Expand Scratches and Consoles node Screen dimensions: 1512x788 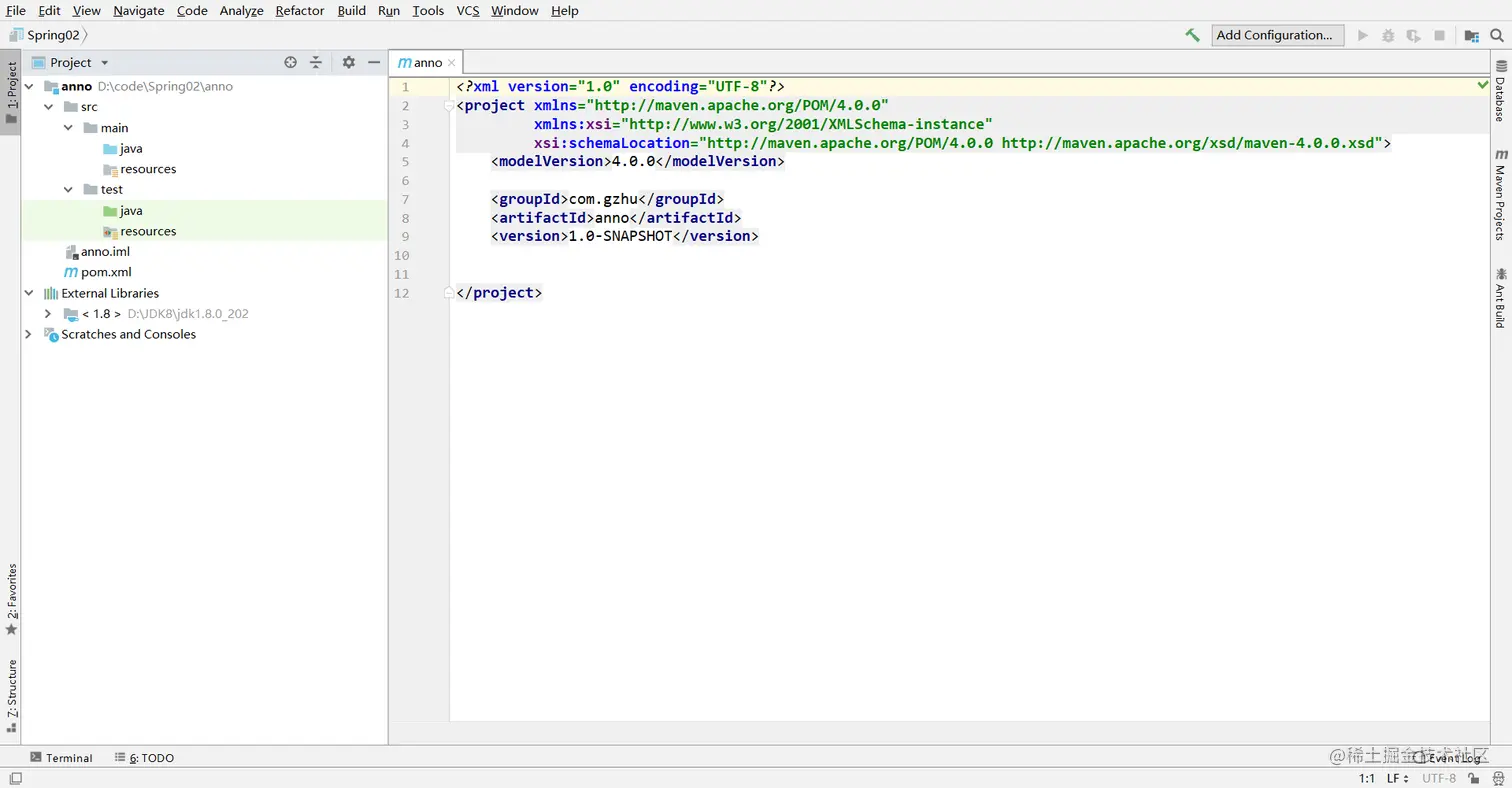tap(29, 334)
